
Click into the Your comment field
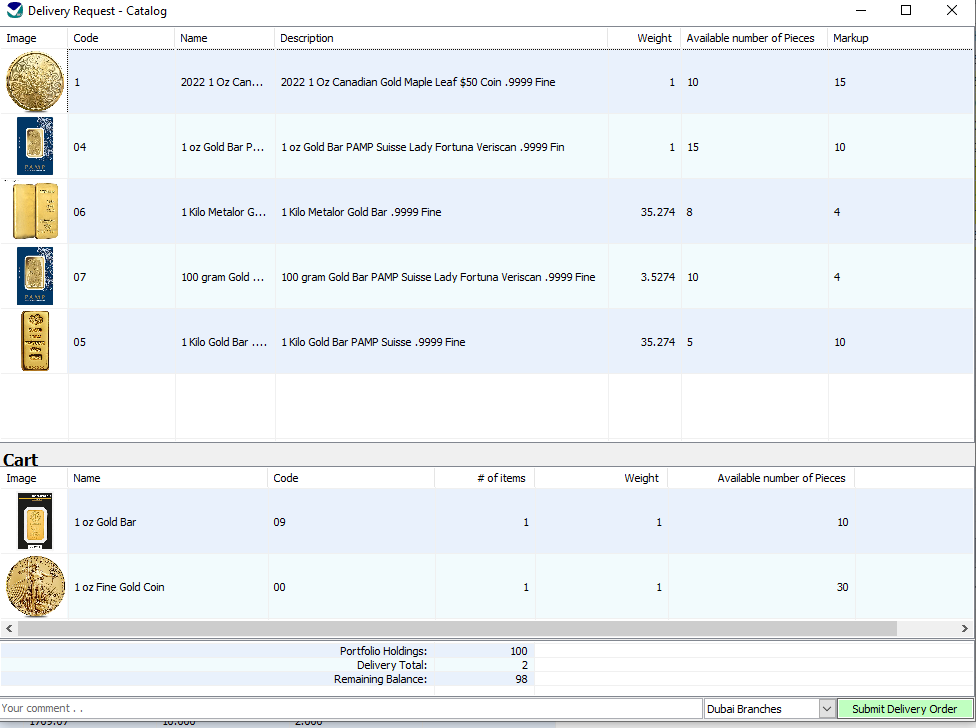[350, 709]
